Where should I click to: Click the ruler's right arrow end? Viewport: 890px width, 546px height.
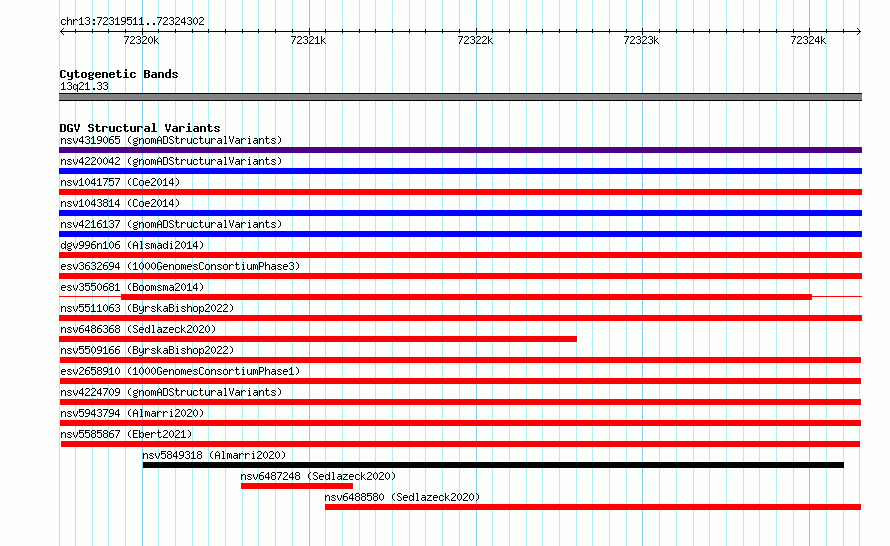(x=859, y=31)
